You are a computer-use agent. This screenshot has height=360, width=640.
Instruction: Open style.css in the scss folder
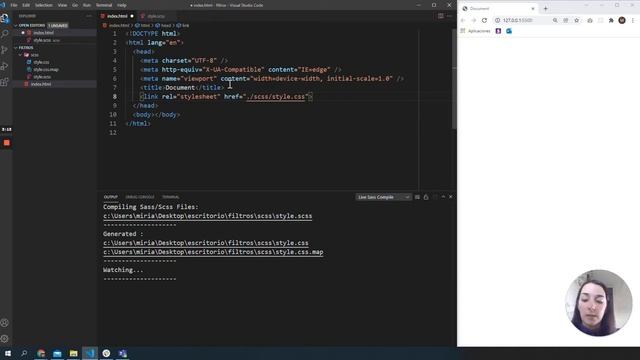tap(41, 62)
